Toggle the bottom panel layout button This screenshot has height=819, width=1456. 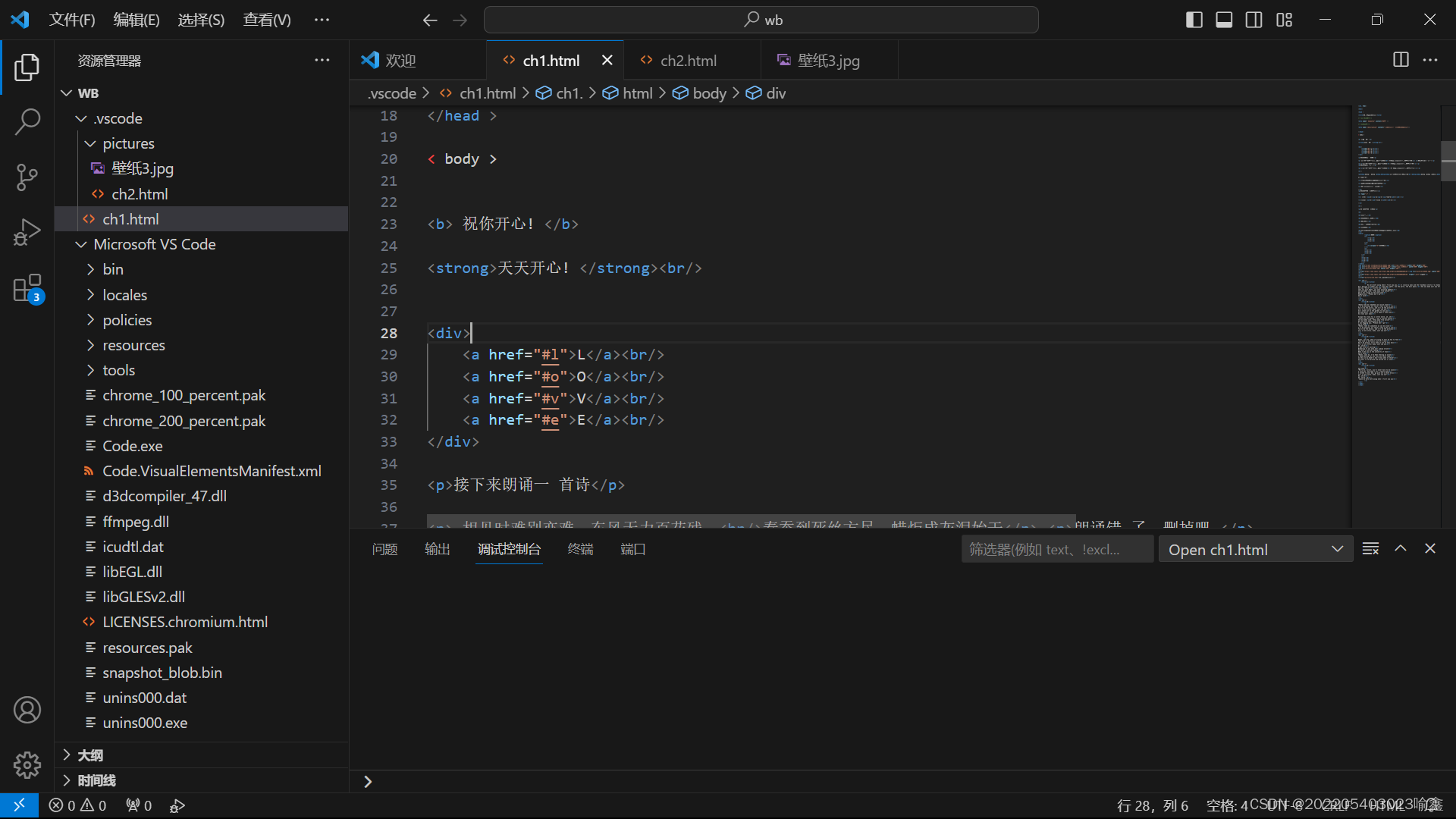coord(1224,20)
